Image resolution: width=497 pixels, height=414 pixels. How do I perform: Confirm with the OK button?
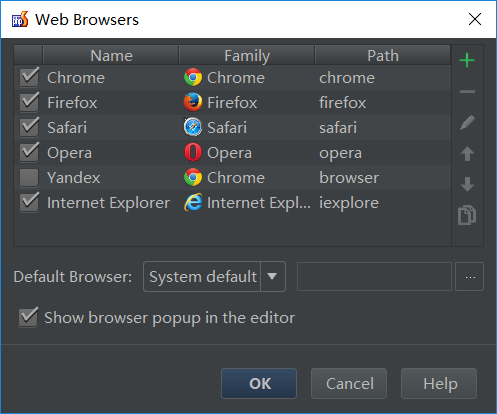click(x=259, y=383)
